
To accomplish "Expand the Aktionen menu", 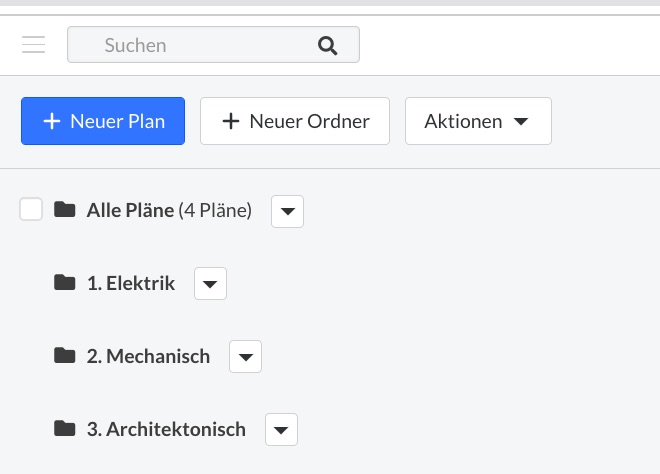I will pos(478,121).
